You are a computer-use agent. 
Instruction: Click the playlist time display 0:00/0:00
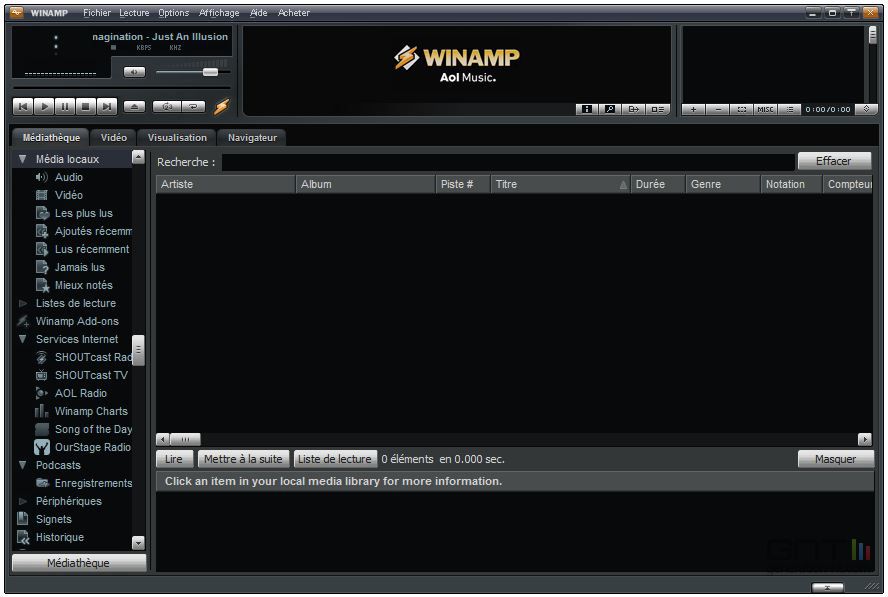828,109
